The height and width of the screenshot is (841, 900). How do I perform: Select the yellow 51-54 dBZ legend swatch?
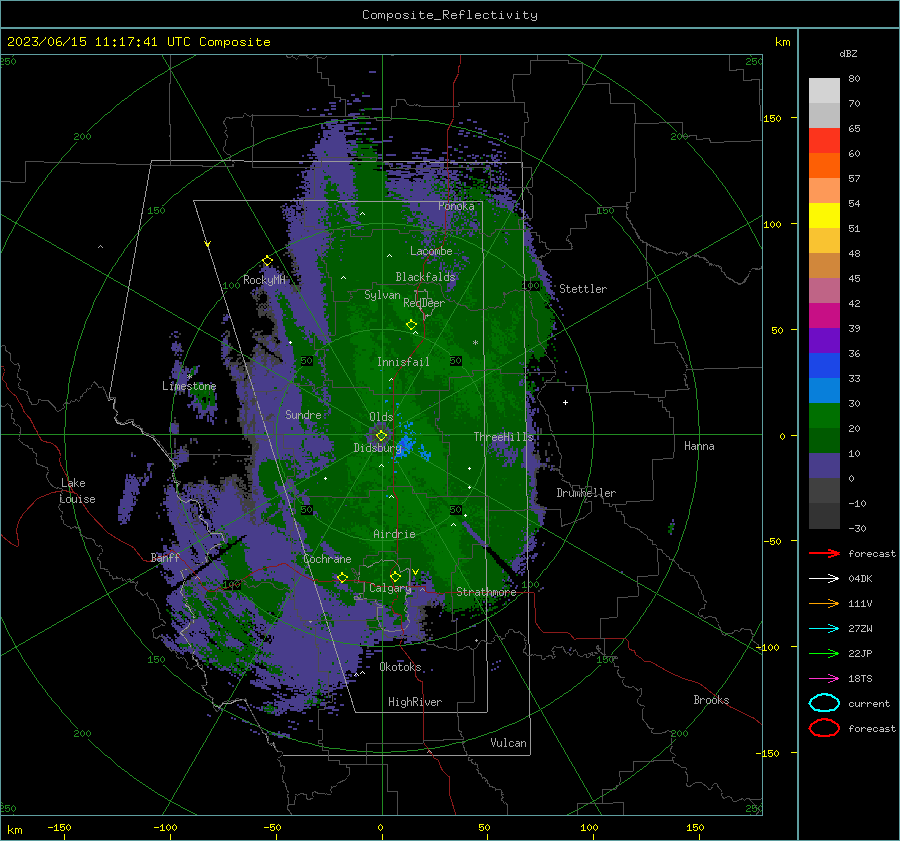(x=824, y=216)
